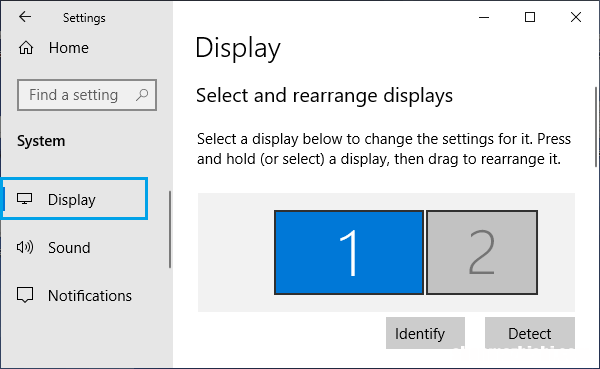The height and width of the screenshot is (369, 600).
Task: Select the Notifications speech-bubble icon
Action: [25, 295]
